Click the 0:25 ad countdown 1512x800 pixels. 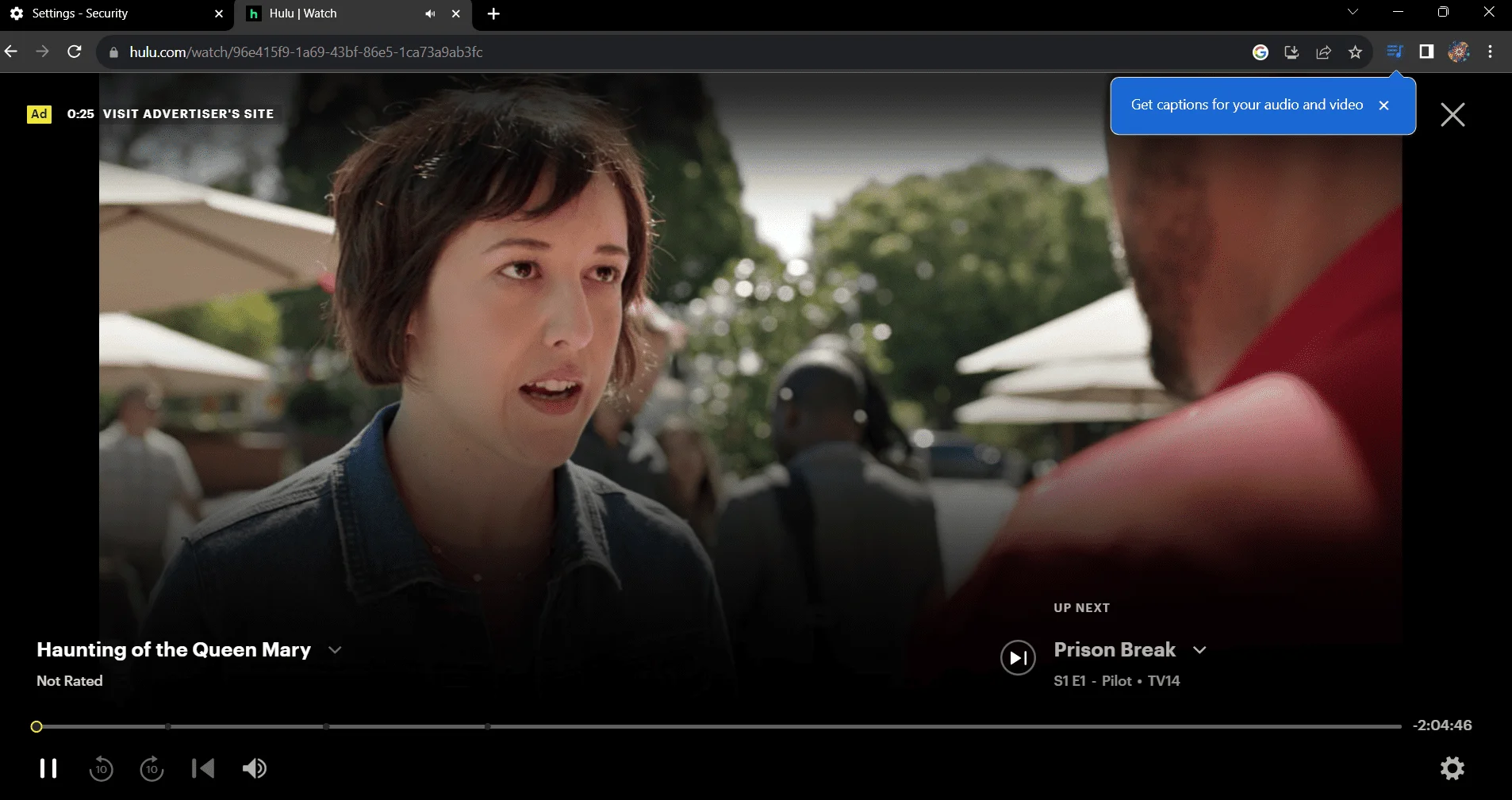point(81,114)
